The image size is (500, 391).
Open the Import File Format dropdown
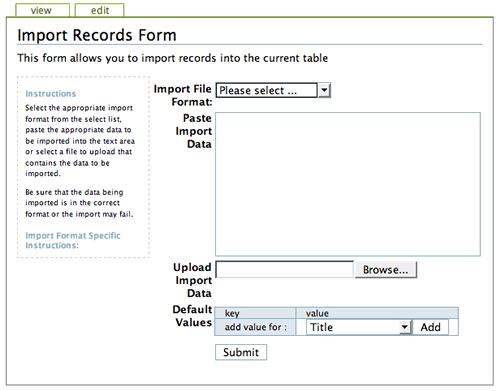click(273, 90)
